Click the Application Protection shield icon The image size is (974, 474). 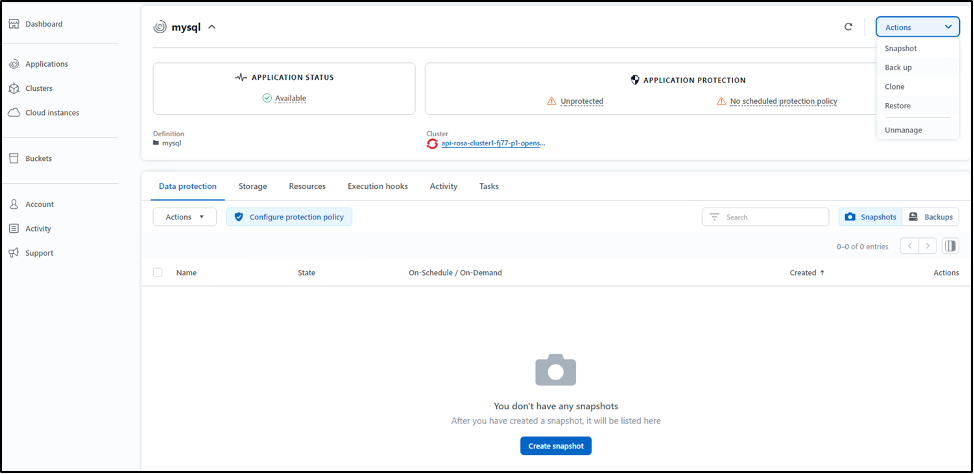(635, 80)
